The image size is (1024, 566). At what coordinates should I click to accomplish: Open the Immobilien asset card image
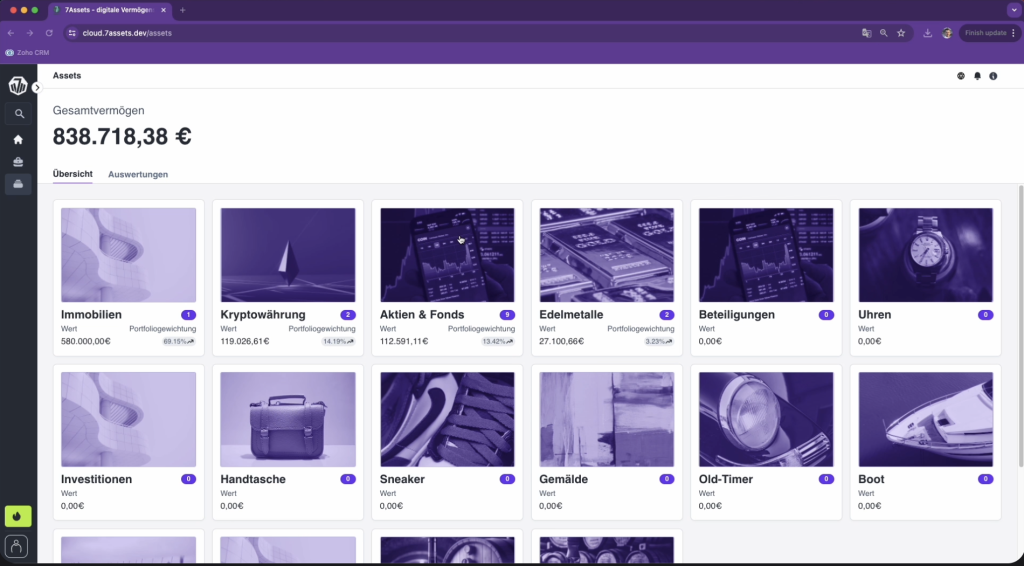129,255
